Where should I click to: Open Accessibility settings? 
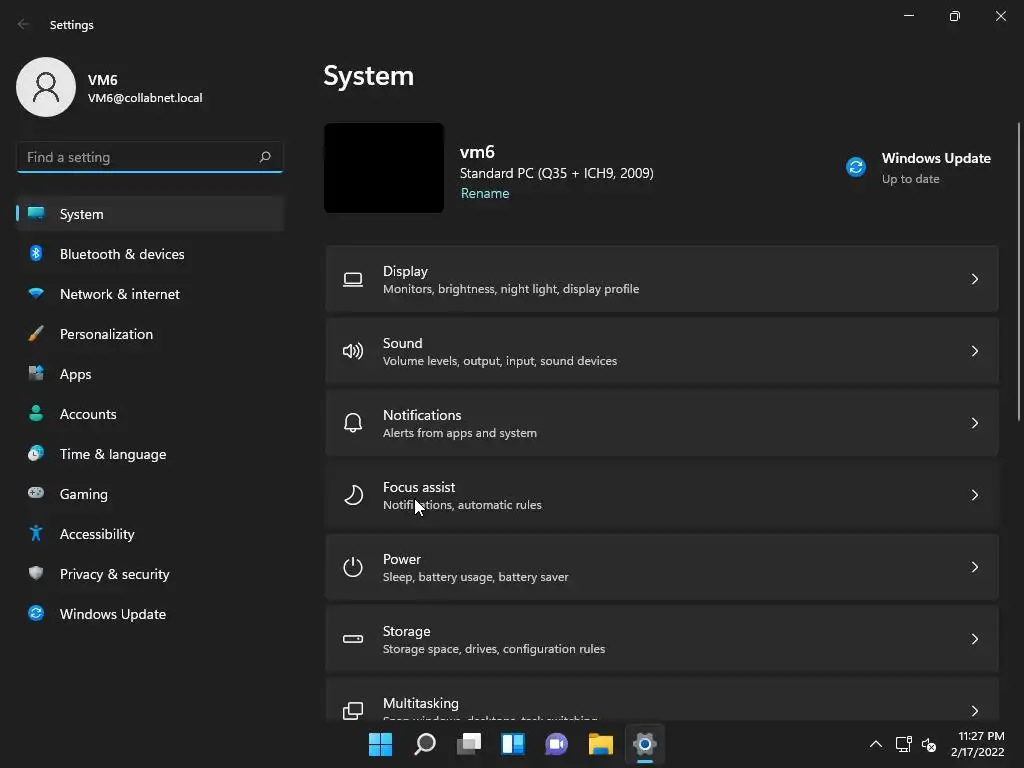coord(150,534)
